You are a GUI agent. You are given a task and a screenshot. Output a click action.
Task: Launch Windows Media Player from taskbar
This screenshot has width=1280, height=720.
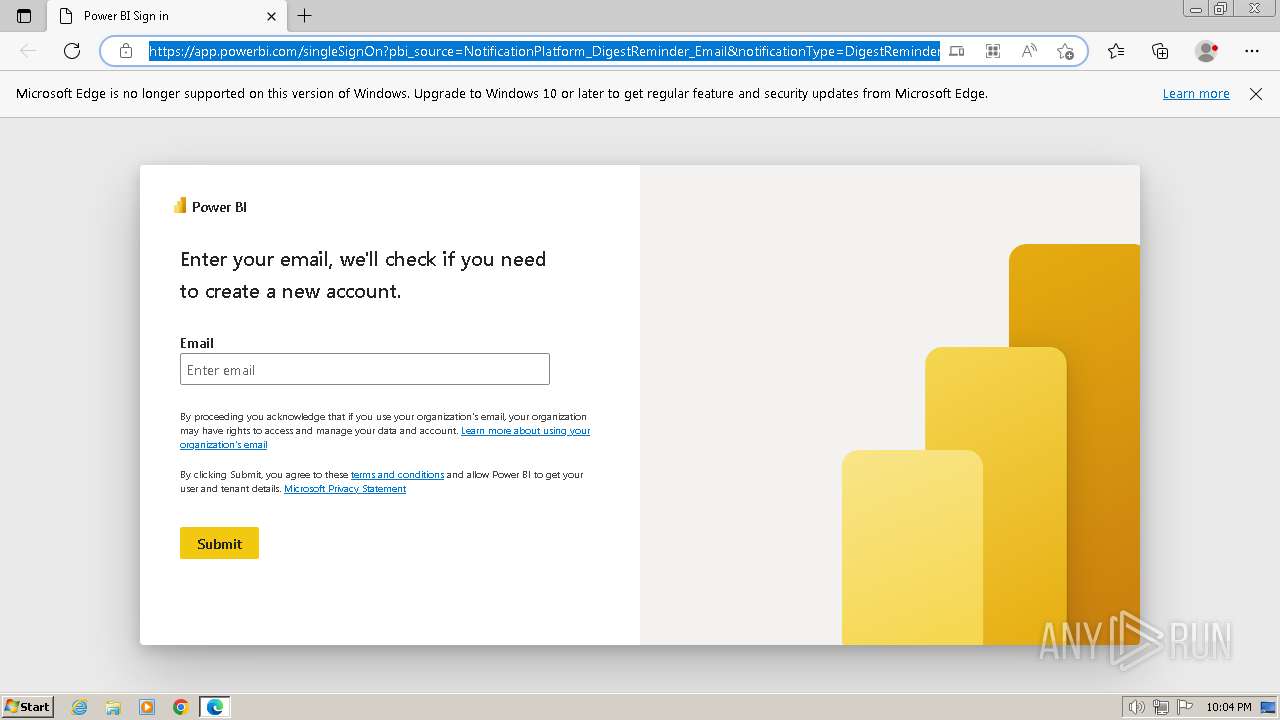pos(147,707)
